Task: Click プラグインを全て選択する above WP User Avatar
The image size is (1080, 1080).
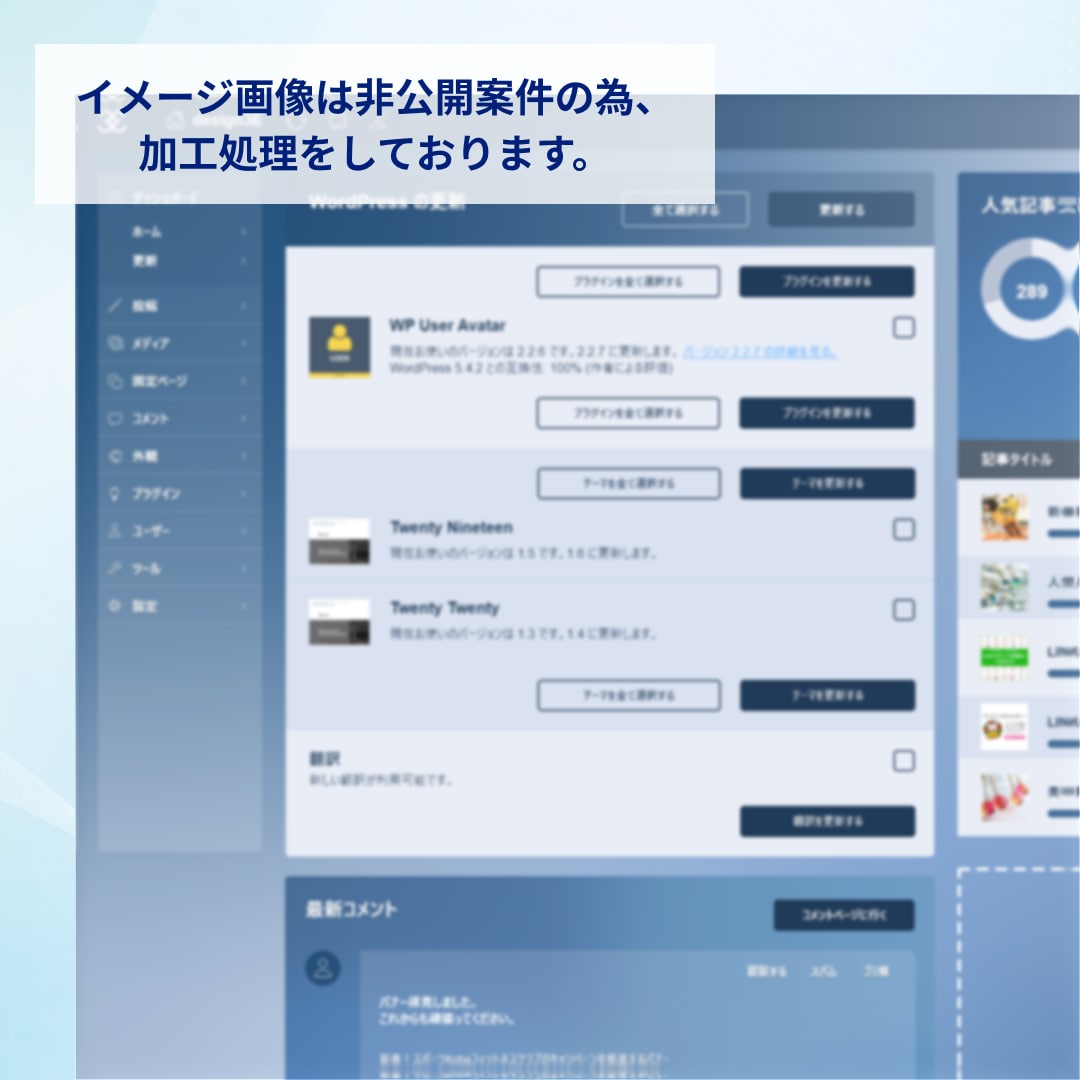Action: (x=628, y=282)
